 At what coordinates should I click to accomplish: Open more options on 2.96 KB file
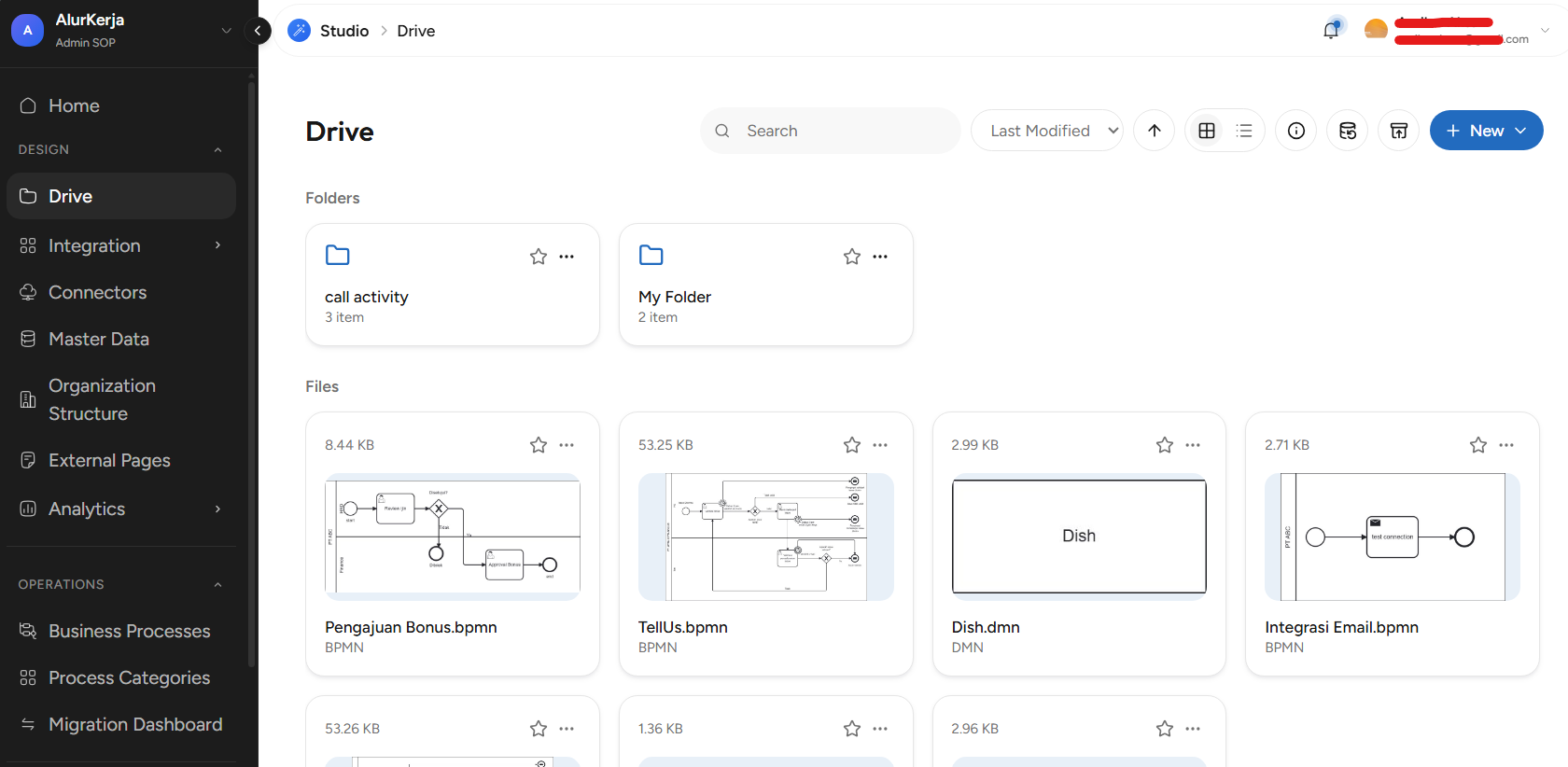coord(1193,729)
